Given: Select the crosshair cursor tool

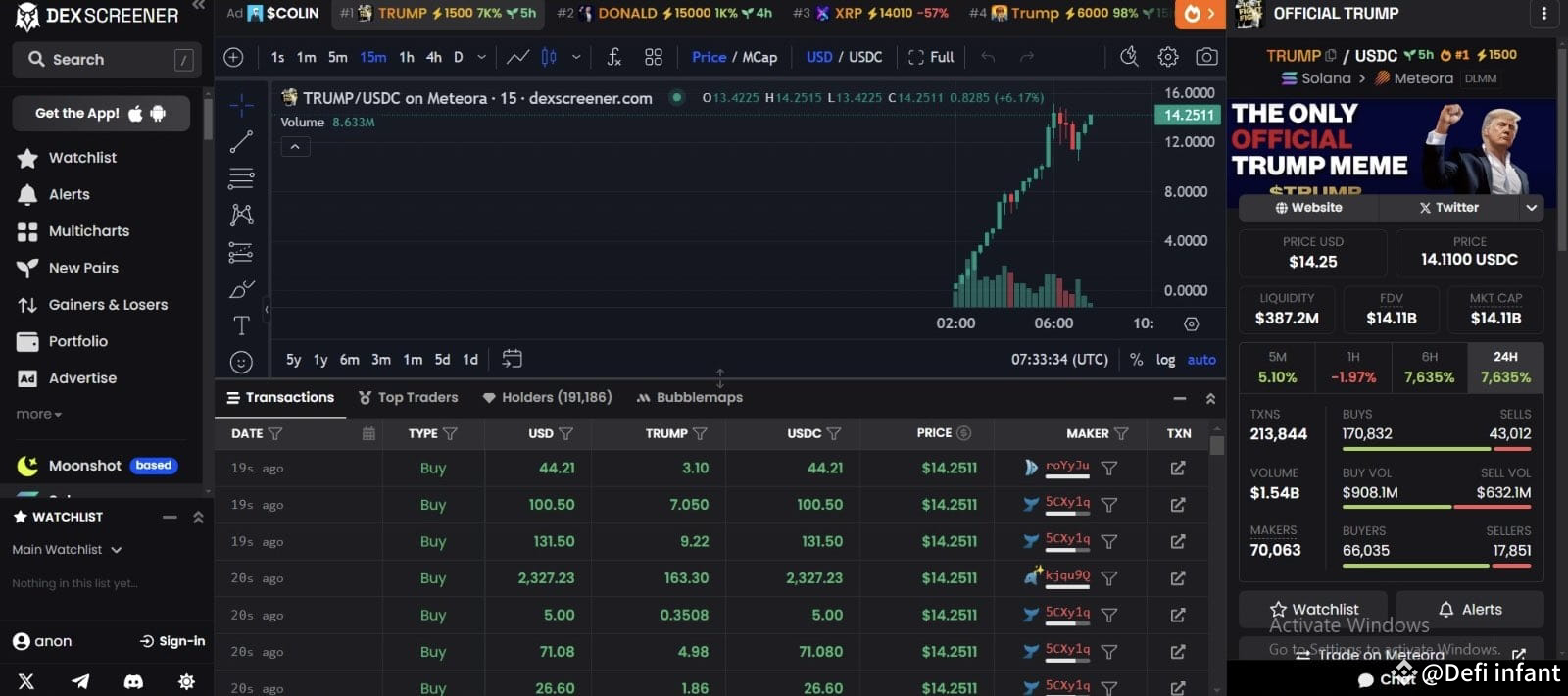Looking at the screenshot, I should (x=241, y=105).
